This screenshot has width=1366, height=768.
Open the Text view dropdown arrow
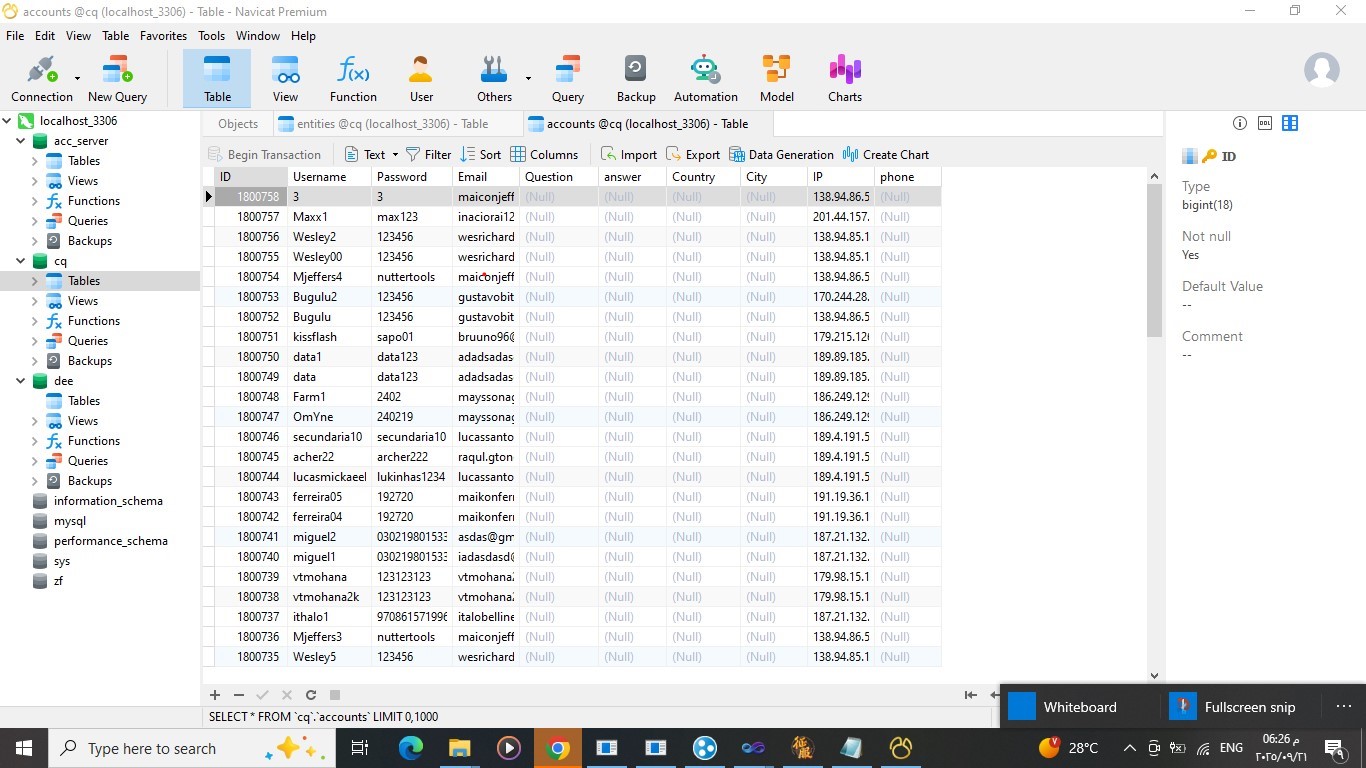(395, 155)
